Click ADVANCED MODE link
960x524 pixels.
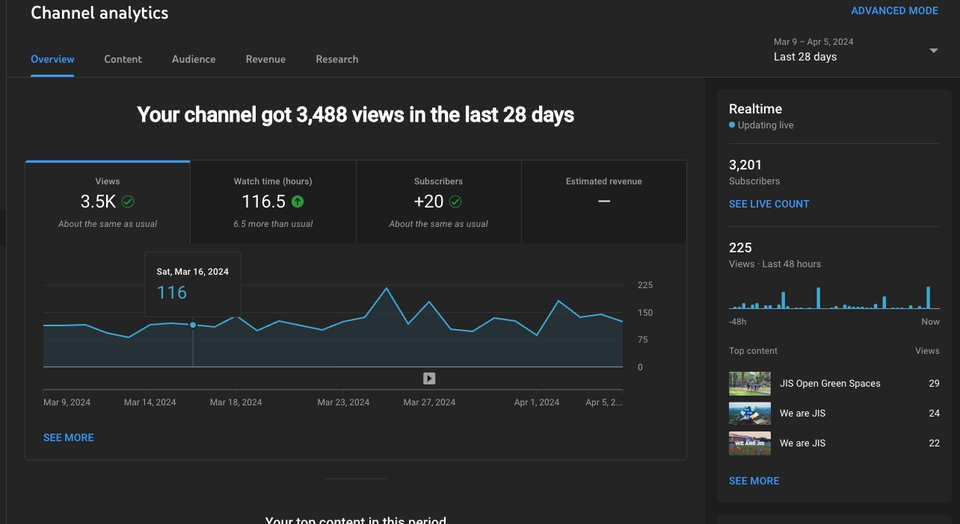(894, 10)
